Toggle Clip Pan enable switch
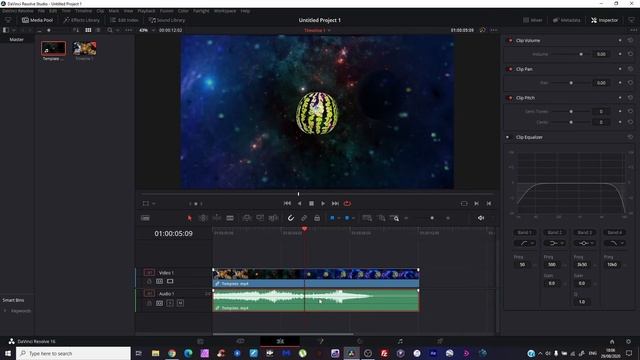 (x=510, y=69)
